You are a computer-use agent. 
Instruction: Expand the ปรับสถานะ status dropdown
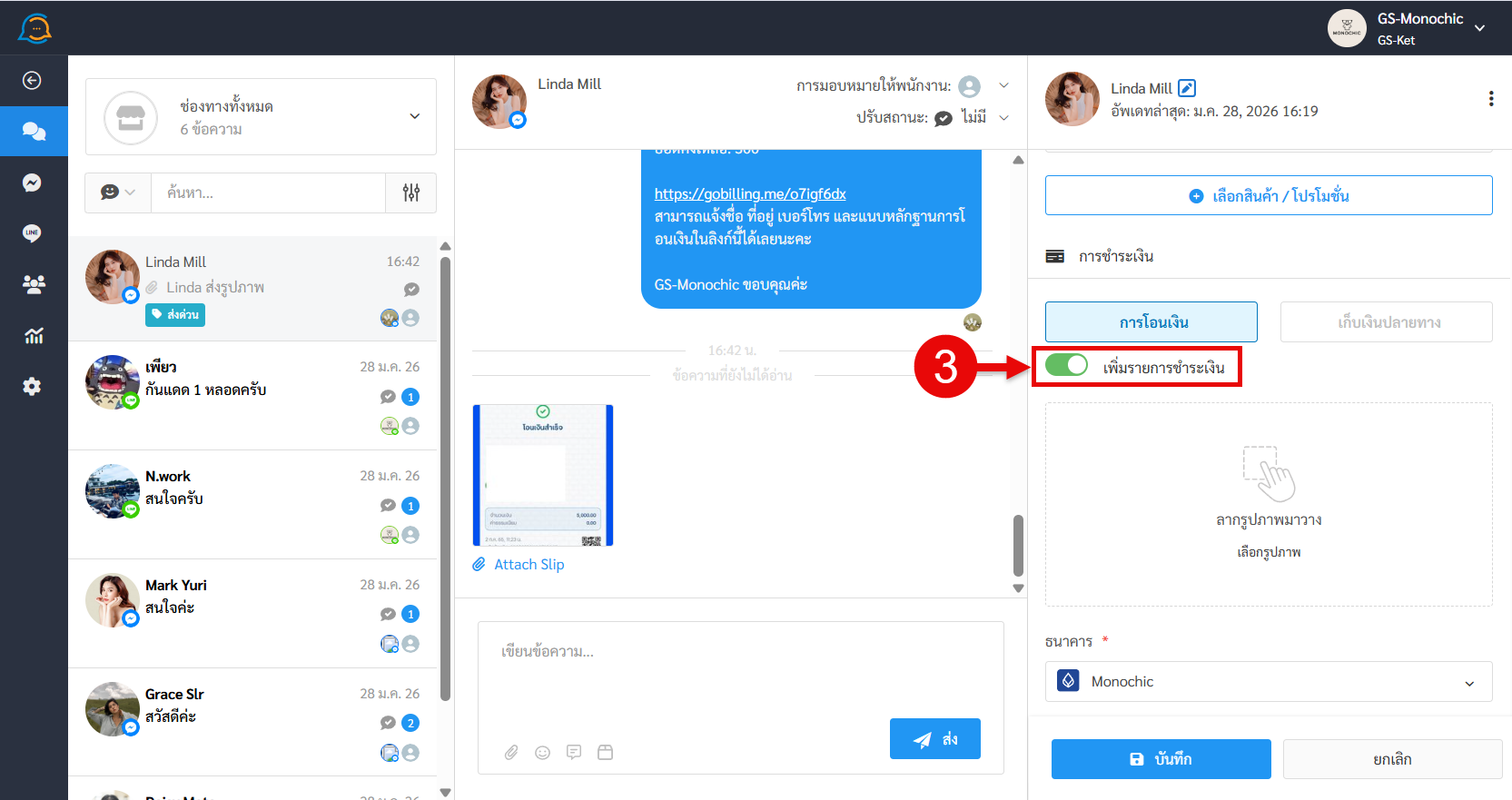pyautogui.click(x=1003, y=118)
